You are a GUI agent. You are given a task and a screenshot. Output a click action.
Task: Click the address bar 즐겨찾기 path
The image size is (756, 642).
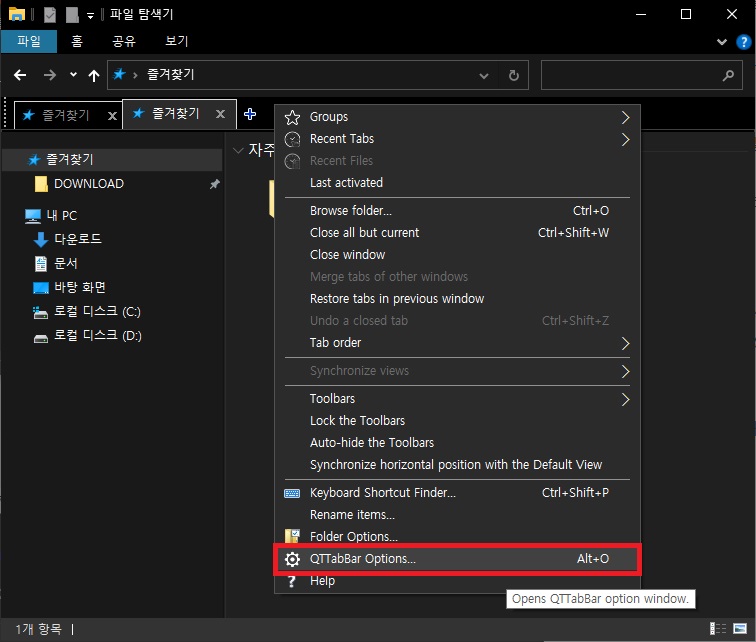coord(171,75)
